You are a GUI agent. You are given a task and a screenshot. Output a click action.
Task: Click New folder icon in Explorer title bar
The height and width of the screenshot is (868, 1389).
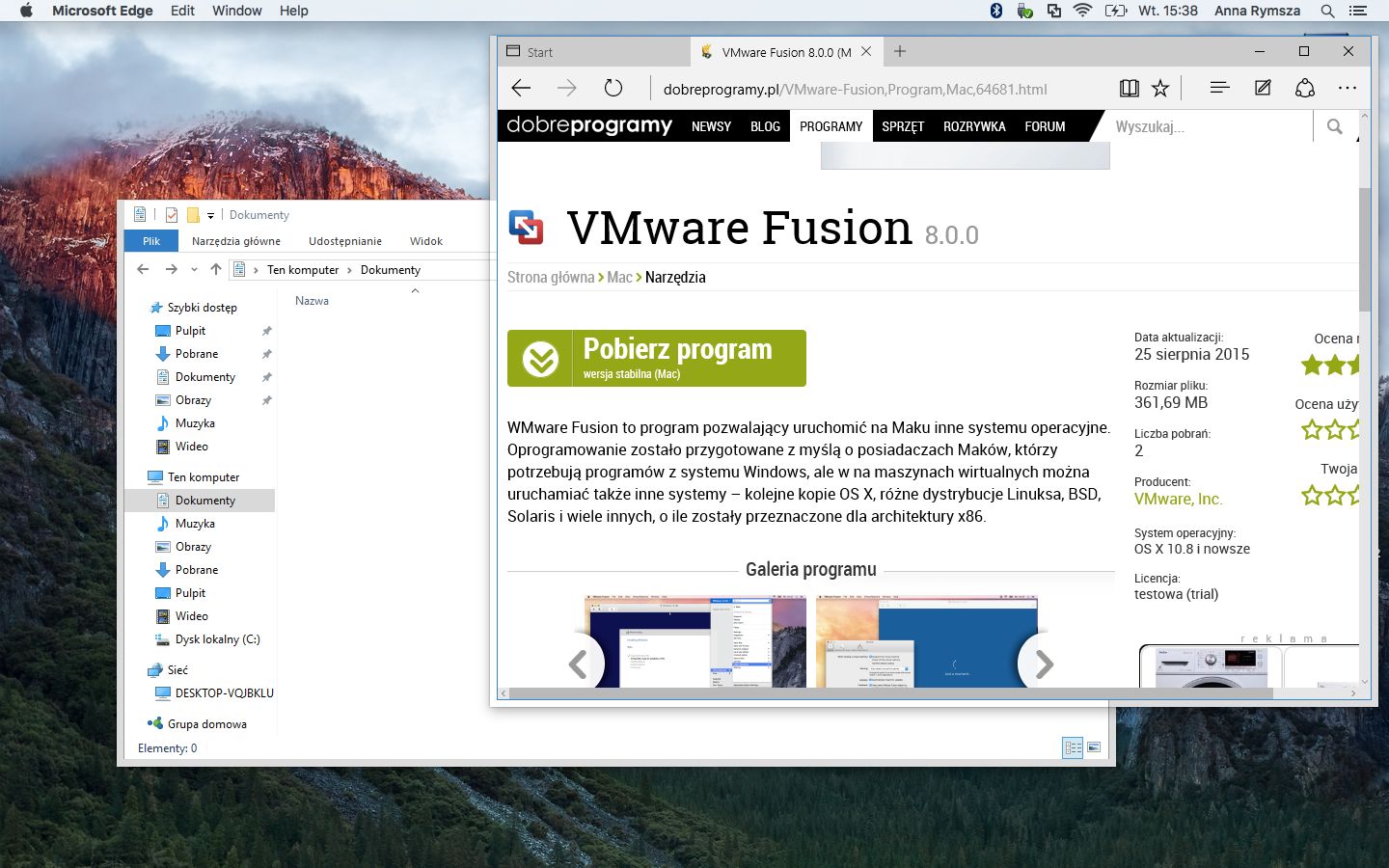pyautogui.click(x=193, y=215)
